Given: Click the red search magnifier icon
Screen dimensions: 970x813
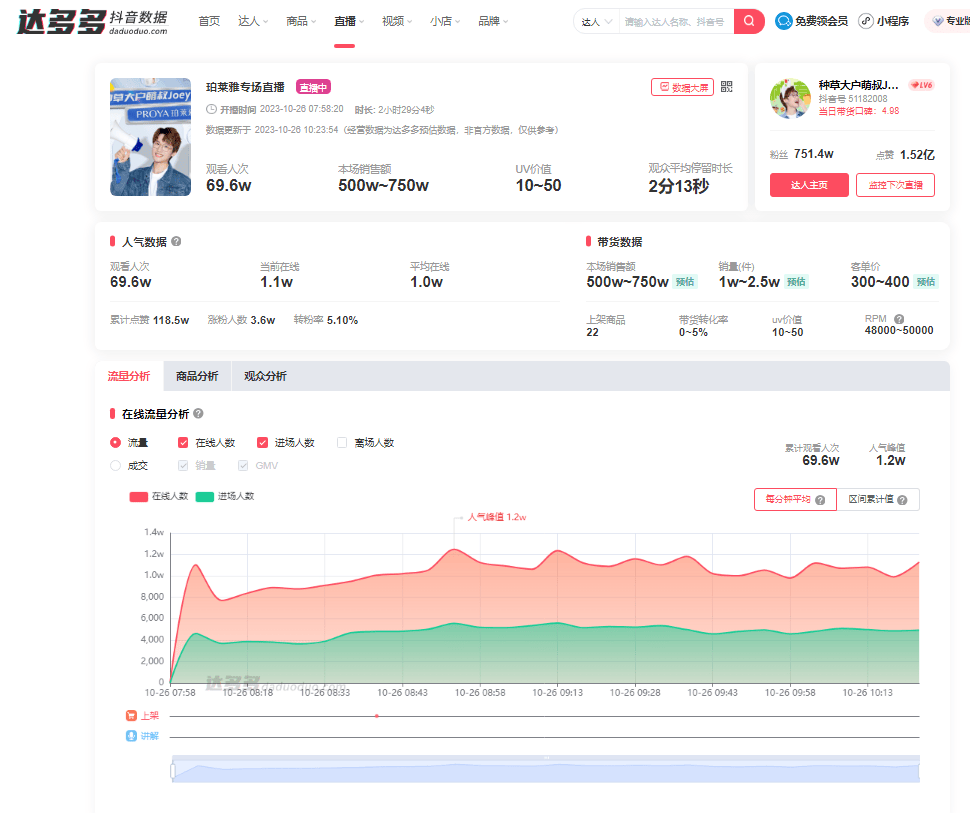Looking at the screenshot, I should click(x=748, y=21).
